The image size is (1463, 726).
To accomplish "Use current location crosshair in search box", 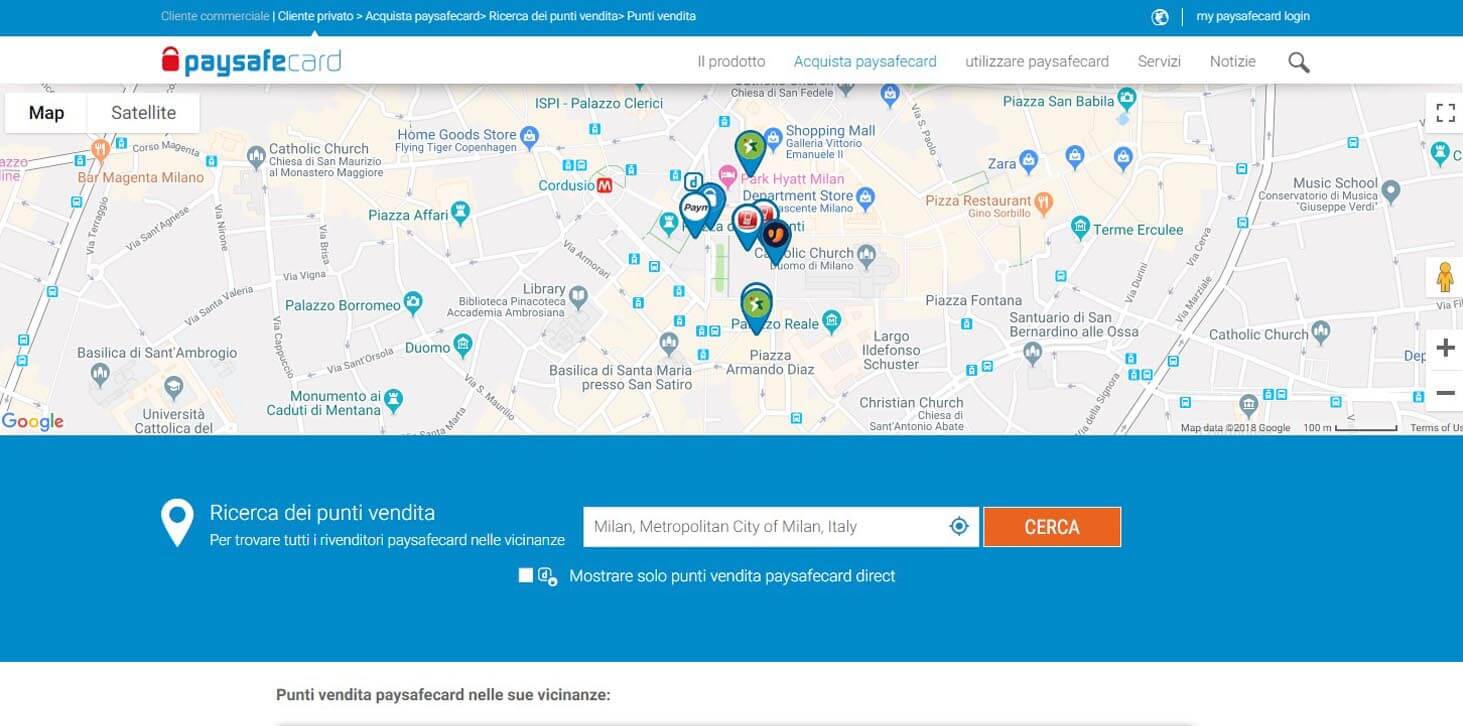I will [959, 526].
